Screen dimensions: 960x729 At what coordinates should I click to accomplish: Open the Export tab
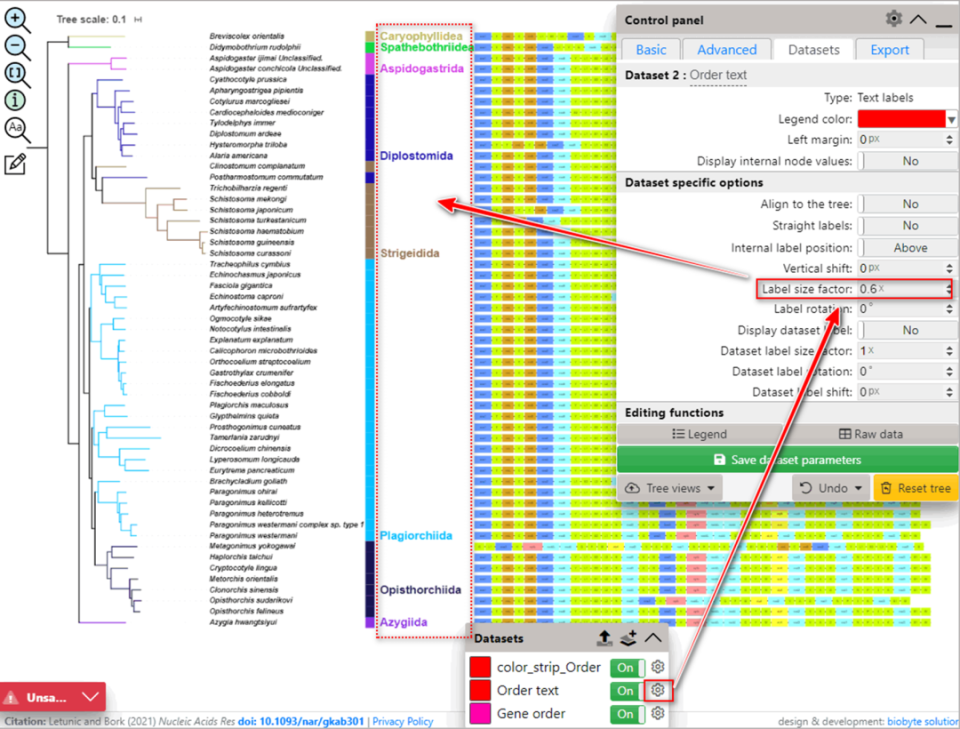(889, 49)
